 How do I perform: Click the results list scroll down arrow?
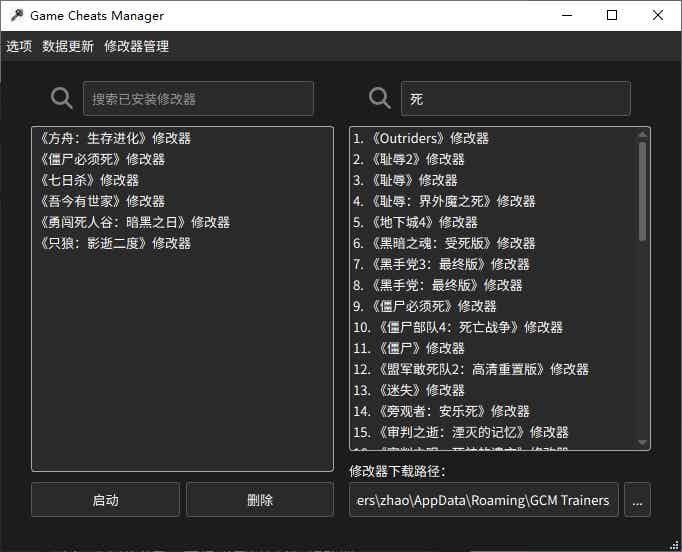[x=642, y=443]
